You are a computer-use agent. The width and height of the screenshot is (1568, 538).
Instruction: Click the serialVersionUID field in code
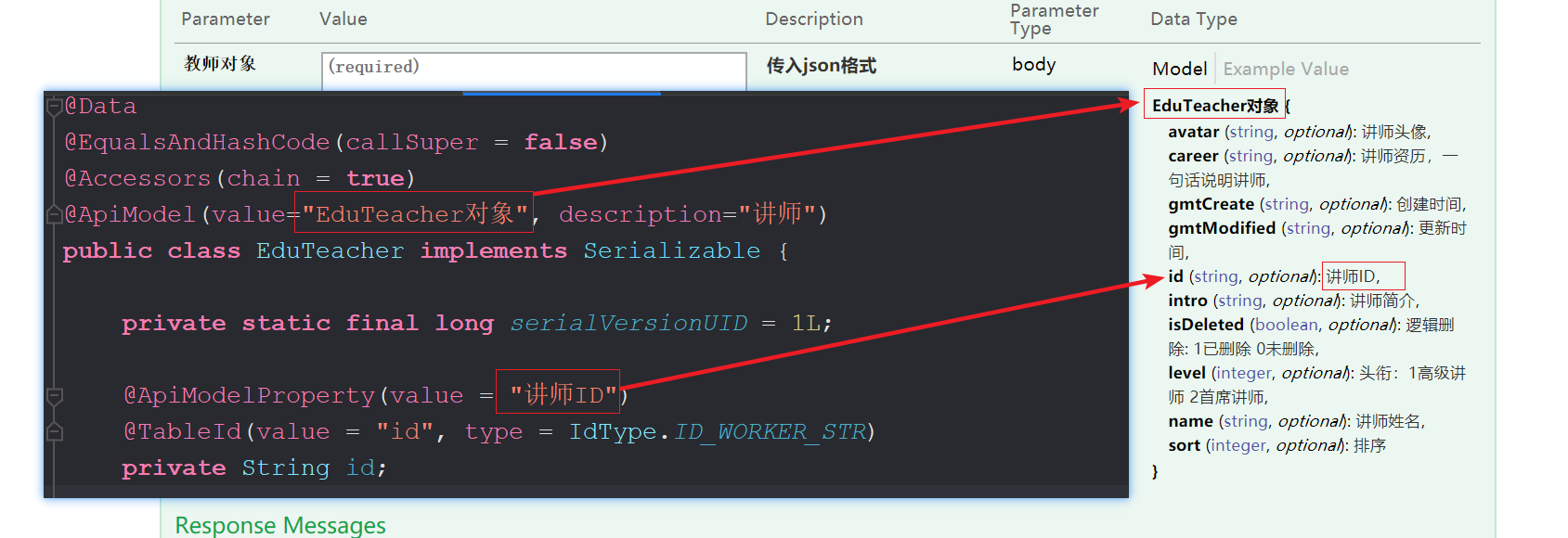[628, 323]
